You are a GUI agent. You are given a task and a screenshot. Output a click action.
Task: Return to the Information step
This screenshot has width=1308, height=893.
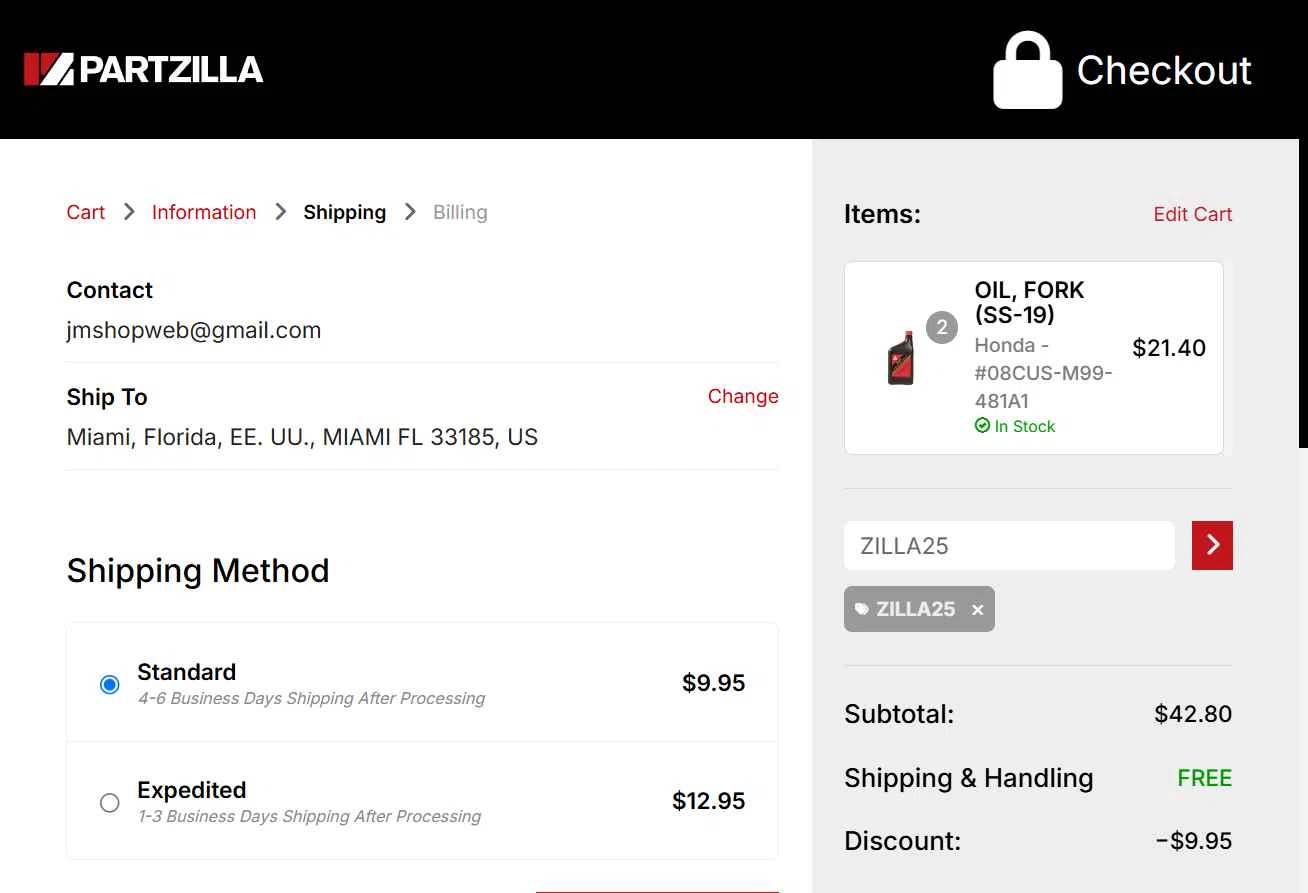(204, 212)
